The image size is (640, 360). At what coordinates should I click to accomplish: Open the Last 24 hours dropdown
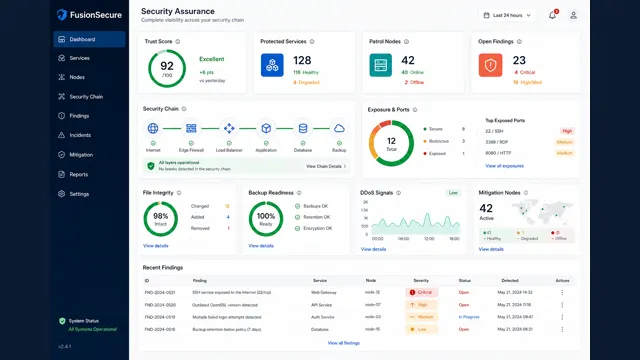[x=507, y=15]
